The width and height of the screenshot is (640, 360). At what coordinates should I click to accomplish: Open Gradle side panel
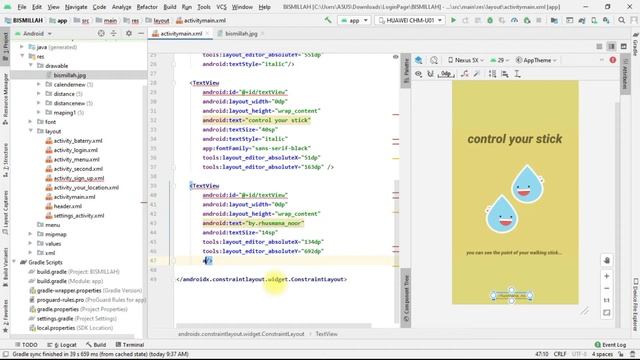pyautogui.click(x=635, y=44)
